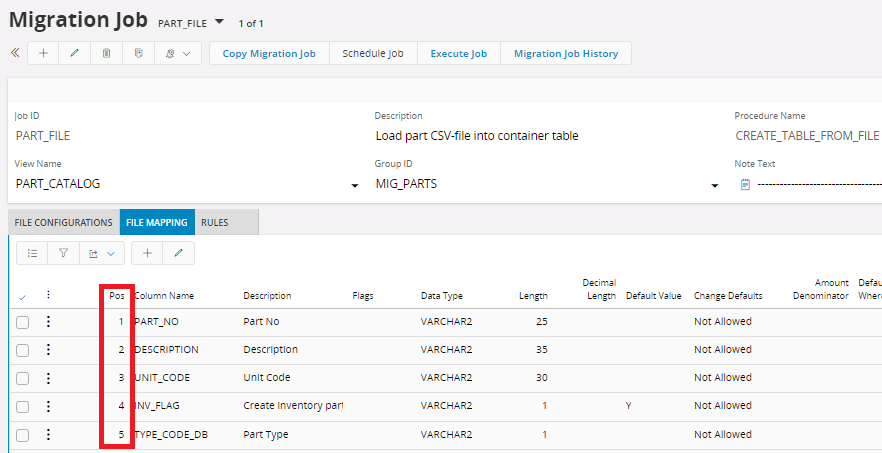Click the '1 of 1' record counter
The image size is (882, 453).
tap(251, 23)
